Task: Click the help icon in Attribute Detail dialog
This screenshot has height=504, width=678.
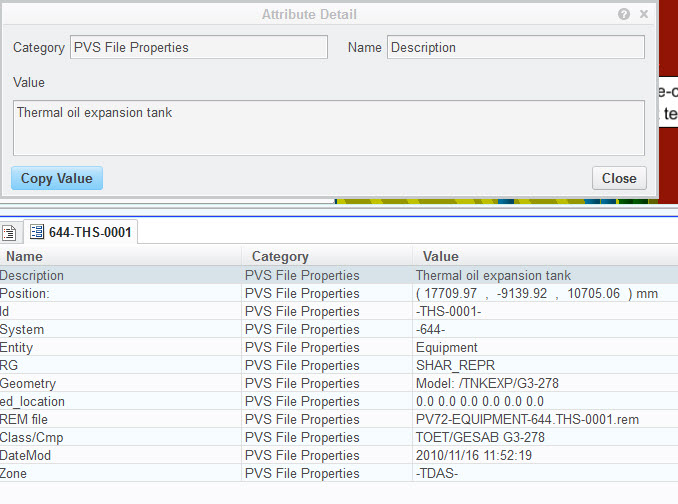Action: 624,14
